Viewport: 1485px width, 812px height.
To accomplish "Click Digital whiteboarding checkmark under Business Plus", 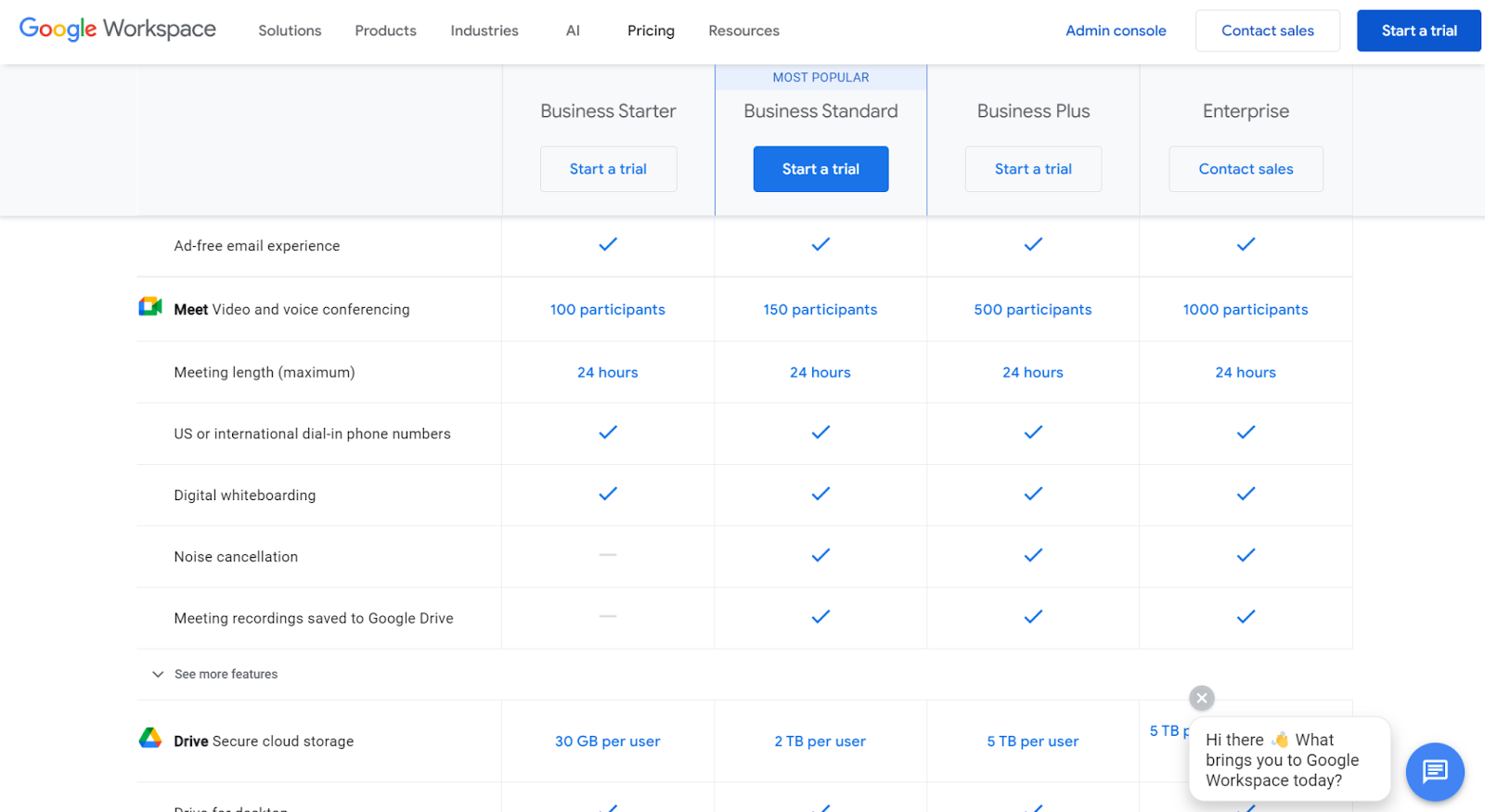I will 1033,494.
